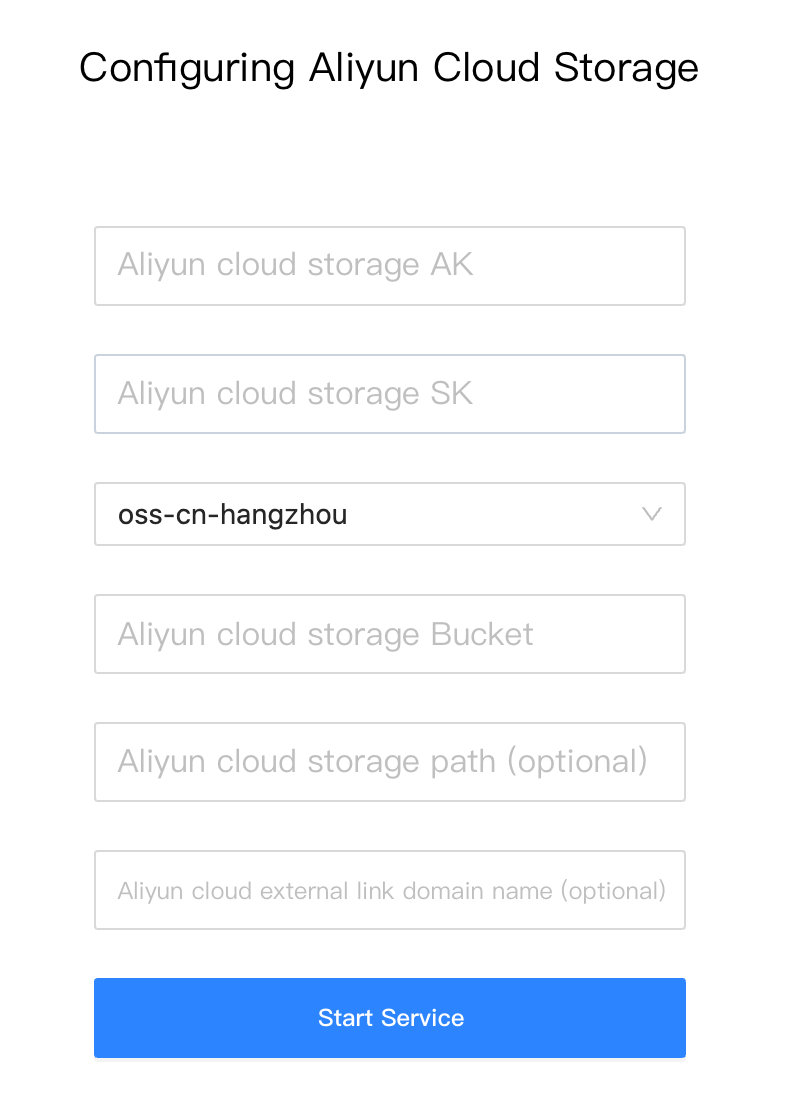Submit the form with Start Service
Viewport: 790px width, 1106px height.
click(389, 1018)
